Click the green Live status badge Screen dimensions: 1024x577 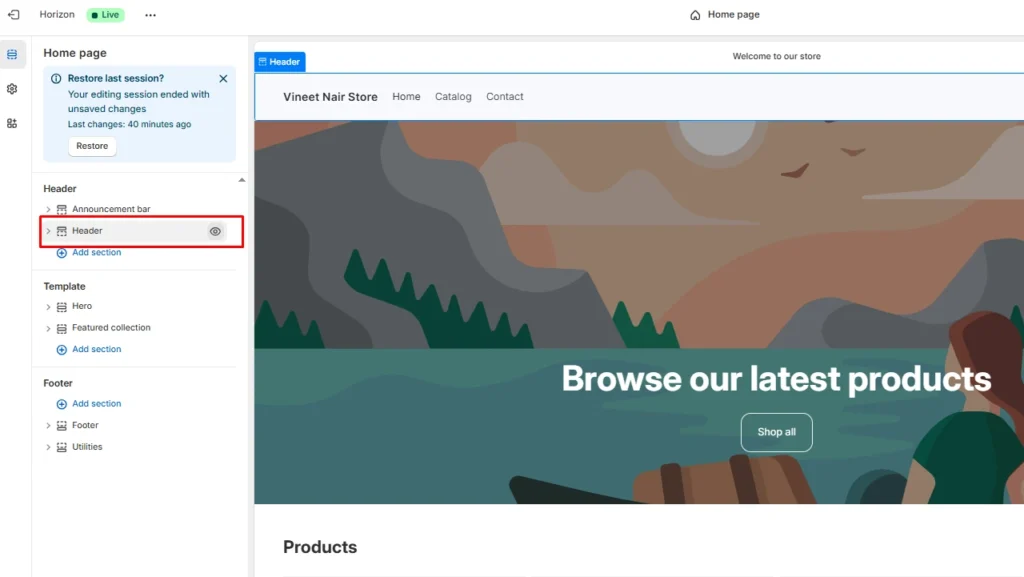coord(105,14)
